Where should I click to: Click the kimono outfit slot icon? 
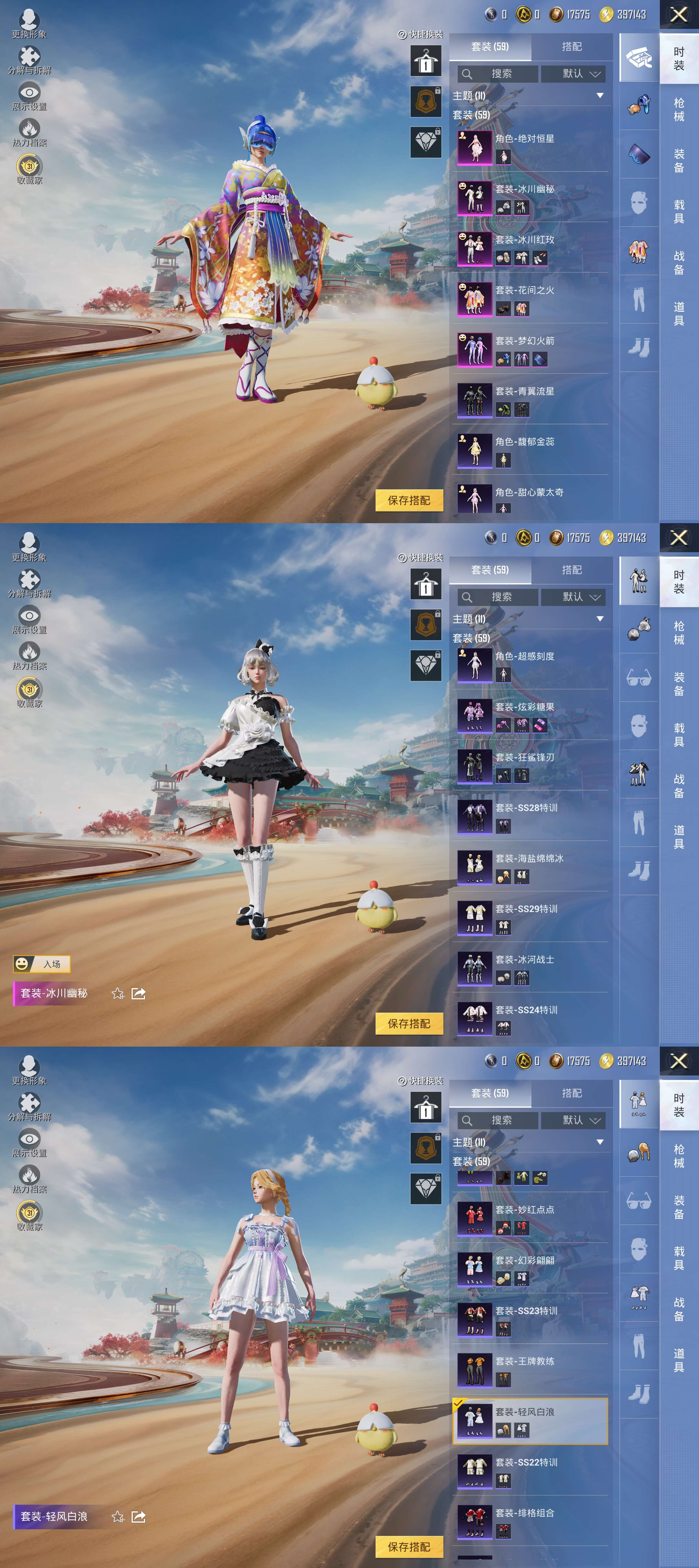pos(639,251)
